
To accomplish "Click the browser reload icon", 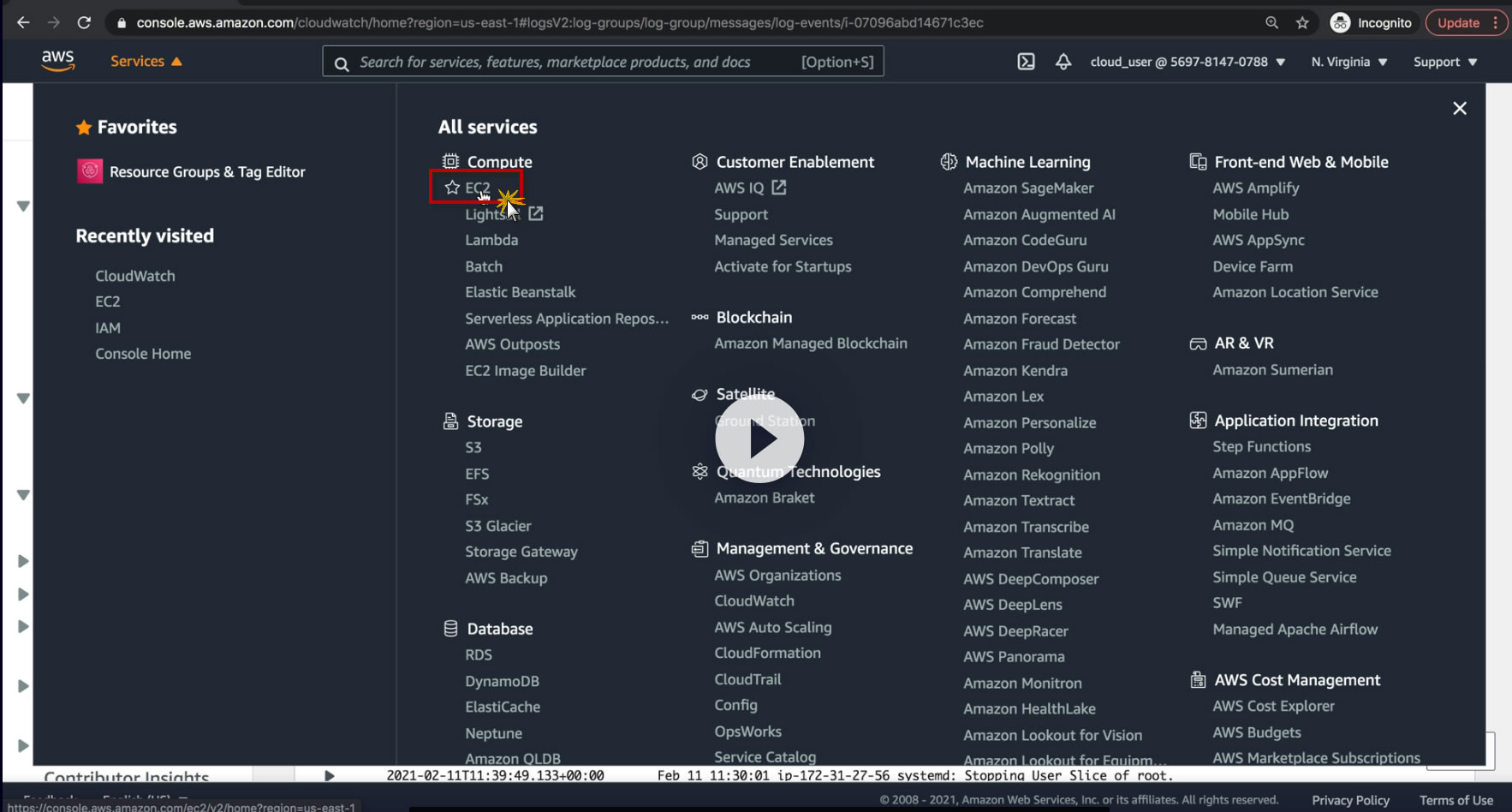I will click(x=84, y=23).
